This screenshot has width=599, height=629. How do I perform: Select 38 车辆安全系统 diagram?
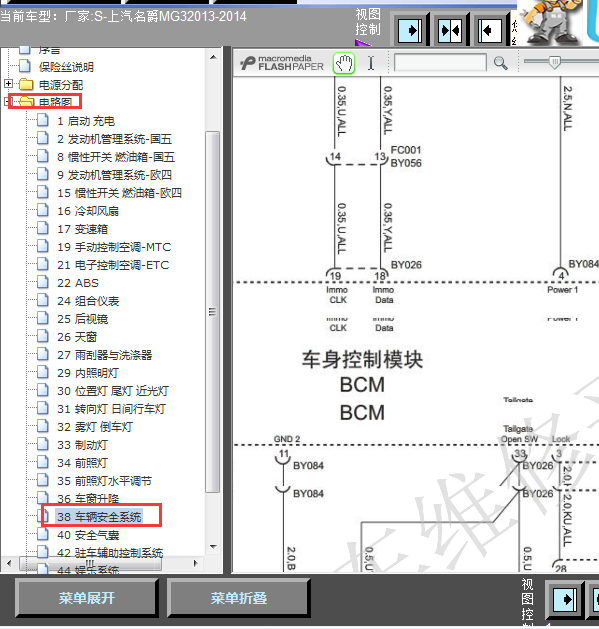point(99,517)
